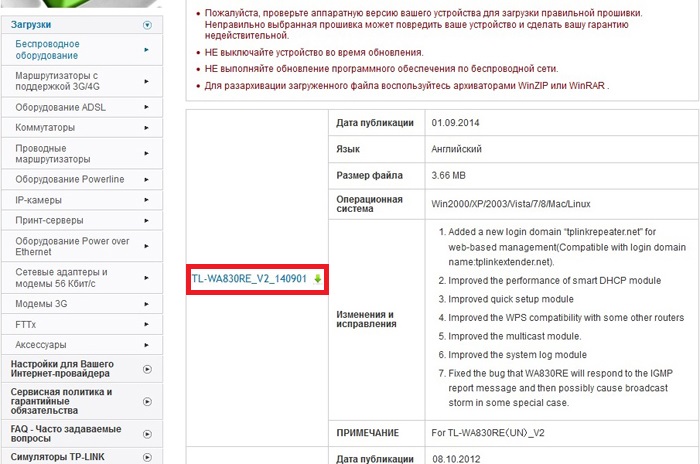The image size is (700, 464).
Task: Expand arrow beside Проводные маршрутизаторы
Action: tap(146, 153)
